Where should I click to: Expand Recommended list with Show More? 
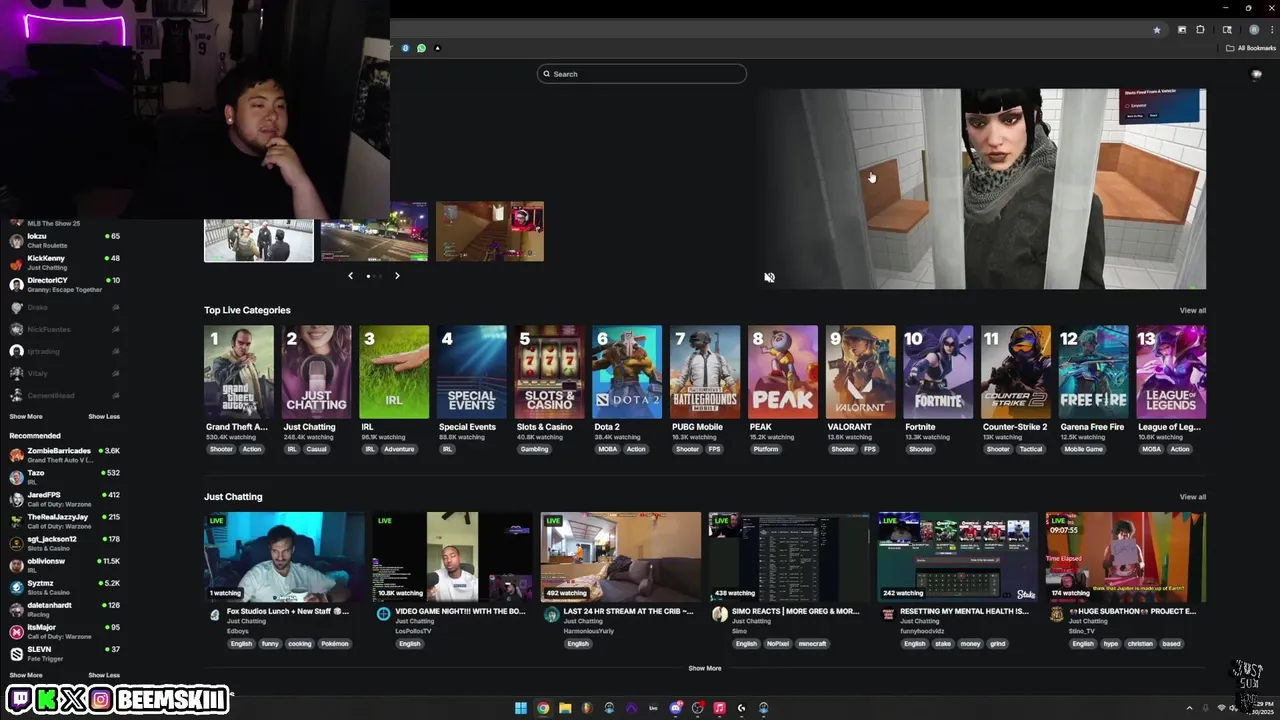[x=26, y=675]
